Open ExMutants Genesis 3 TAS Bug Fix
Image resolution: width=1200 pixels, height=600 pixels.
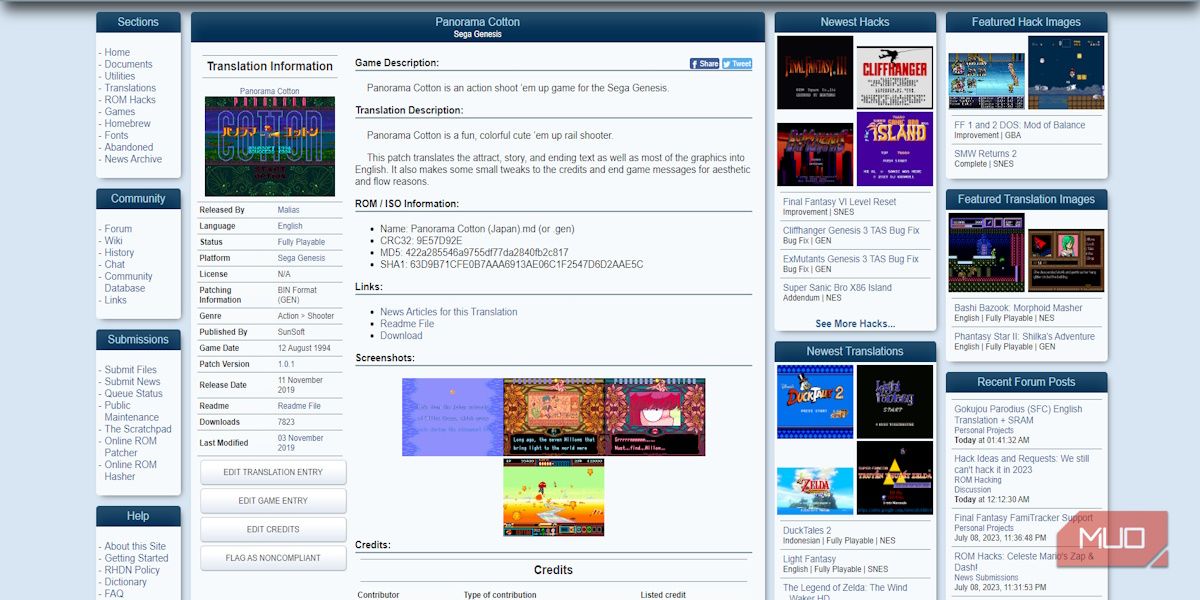click(850, 259)
